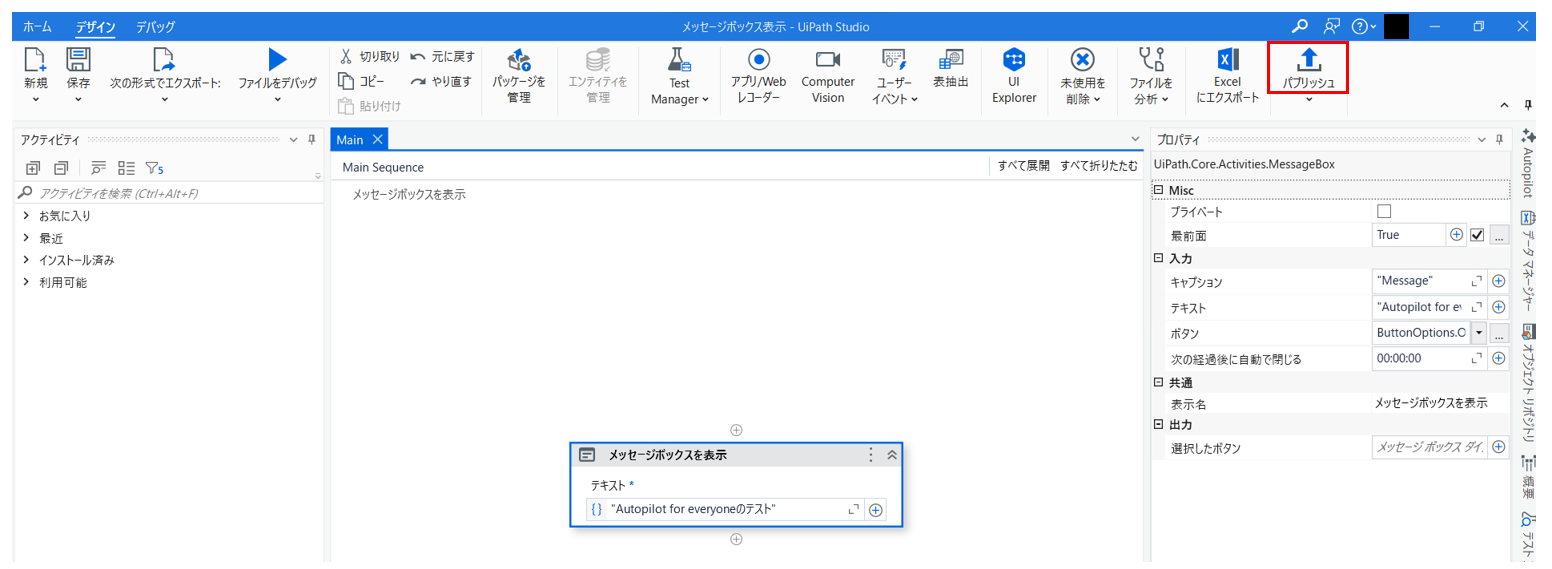Toggle the Private (プライベート) checkbox

point(1384,212)
